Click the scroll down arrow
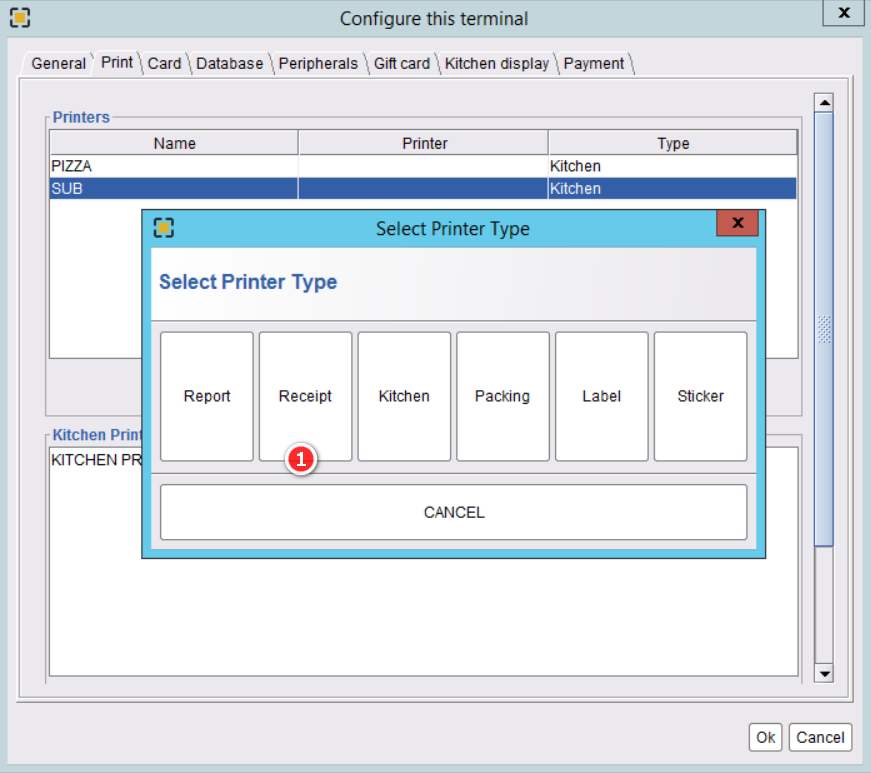The width and height of the screenshot is (871, 773). (824, 674)
